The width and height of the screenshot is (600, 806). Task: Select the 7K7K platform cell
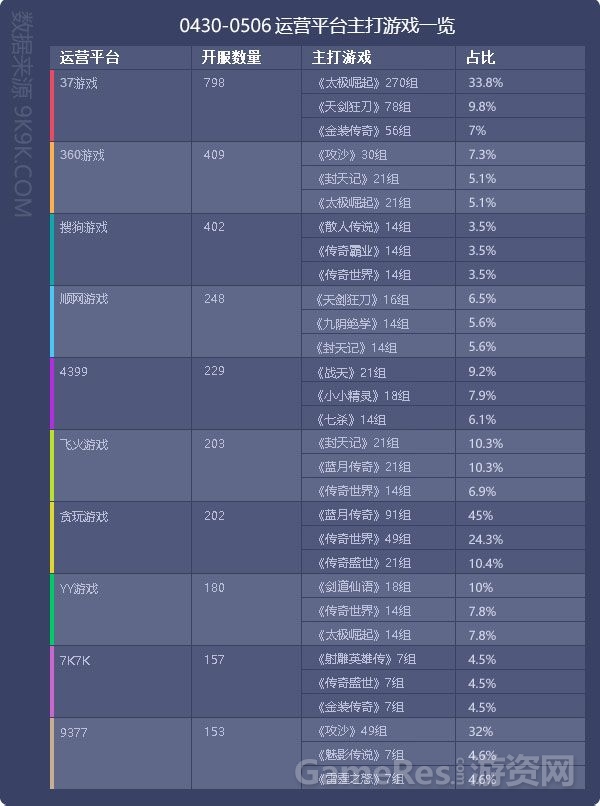pos(122,682)
